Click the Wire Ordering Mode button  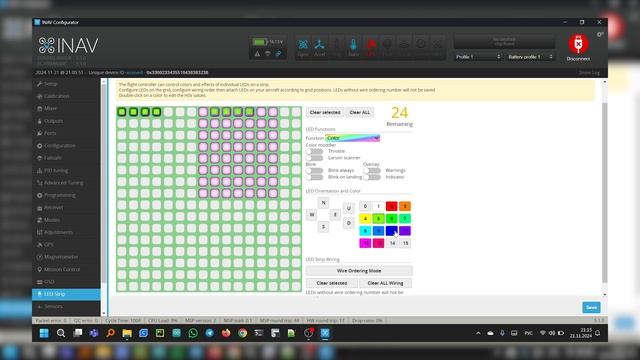pyautogui.click(x=359, y=271)
